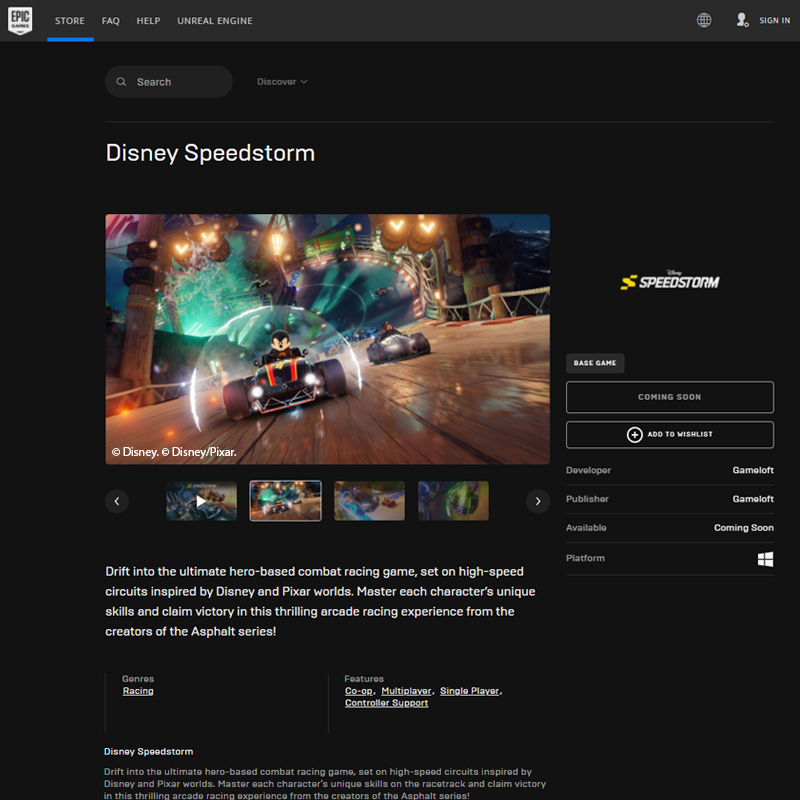Open the Racing genre link
Screen dimensions: 800x800
pyautogui.click(x=138, y=691)
